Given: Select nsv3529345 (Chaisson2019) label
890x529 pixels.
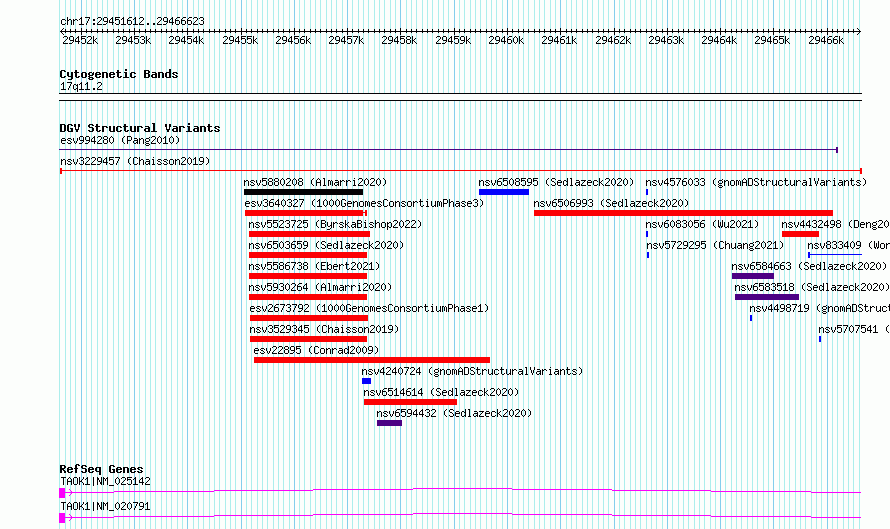Looking at the screenshot, I should (x=324, y=329).
